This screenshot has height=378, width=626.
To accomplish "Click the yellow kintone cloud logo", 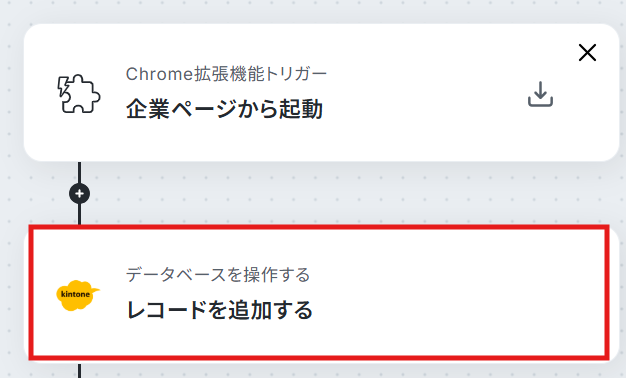I will (x=78, y=295).
